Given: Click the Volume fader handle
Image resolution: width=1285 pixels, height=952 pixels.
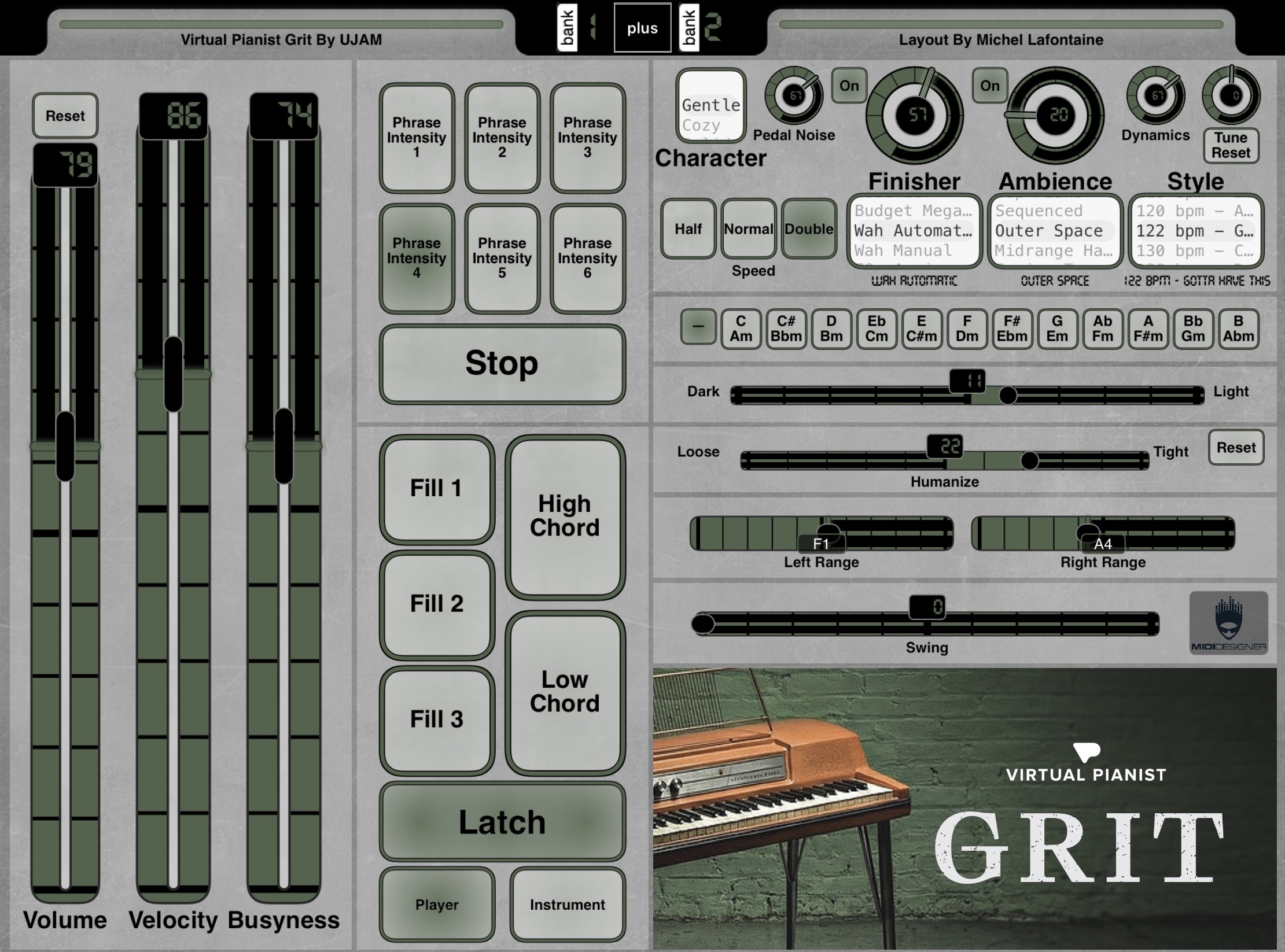Looking at the screenshot, I should click(65, 446).
